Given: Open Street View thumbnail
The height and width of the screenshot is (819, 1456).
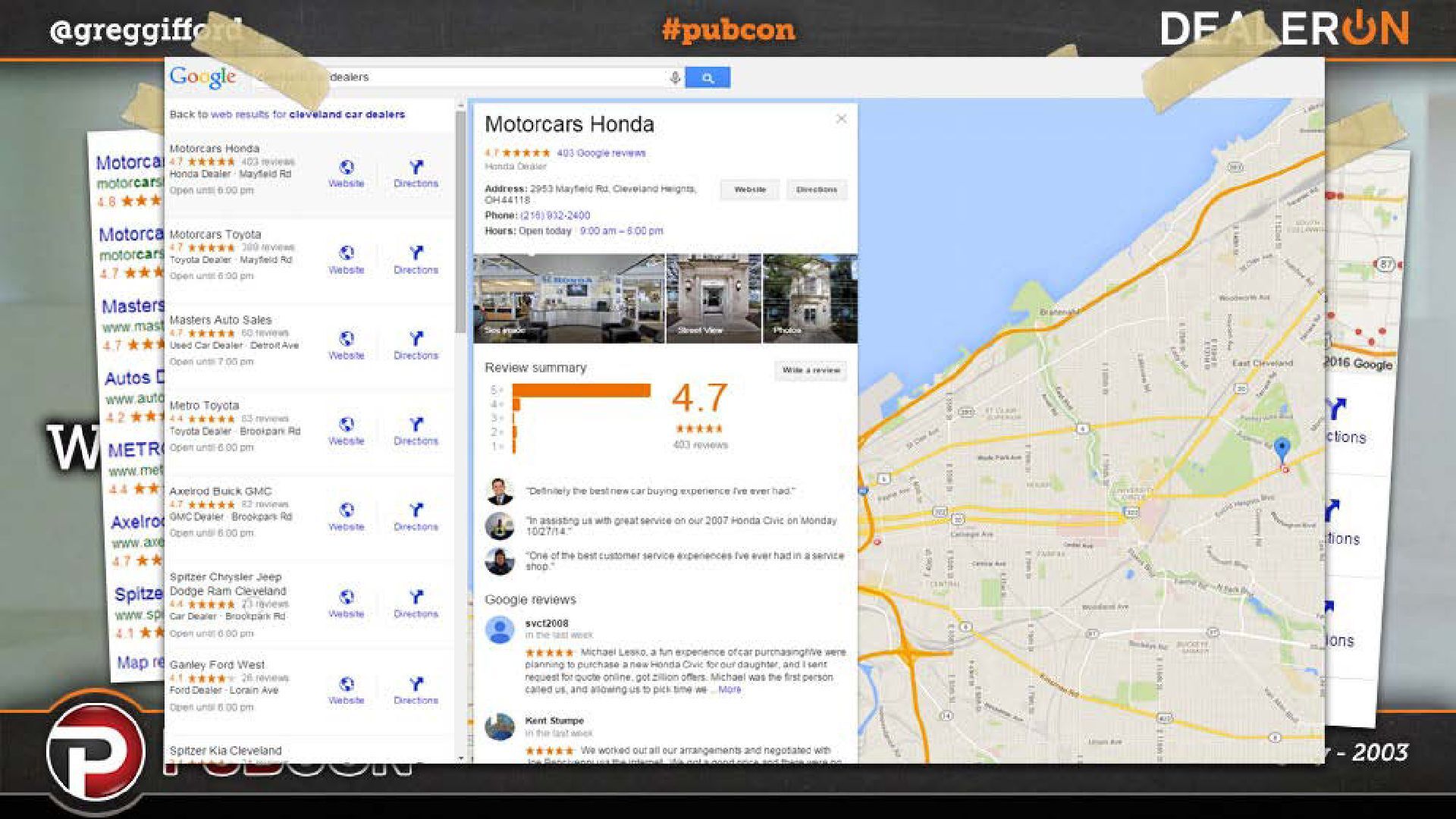Looking at the screenshot, I should click(714, 299).
